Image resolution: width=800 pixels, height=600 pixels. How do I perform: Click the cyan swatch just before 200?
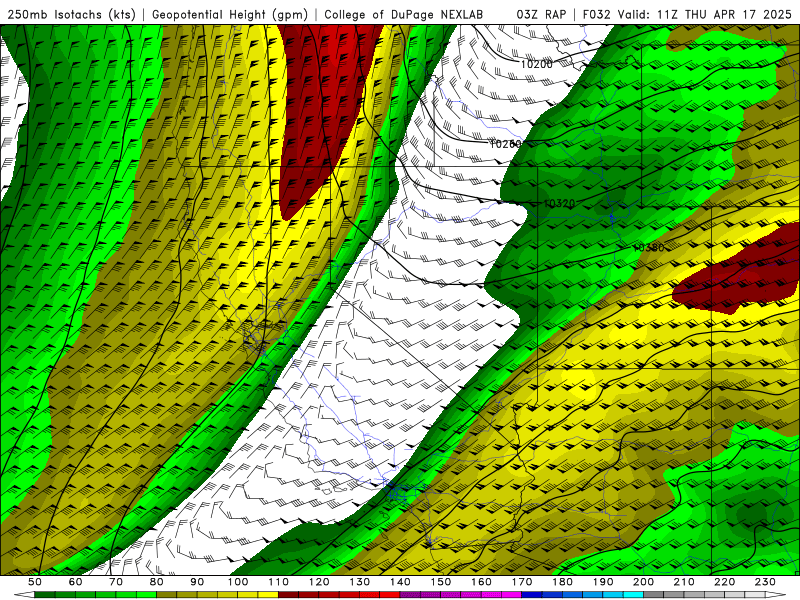point(633,595)
